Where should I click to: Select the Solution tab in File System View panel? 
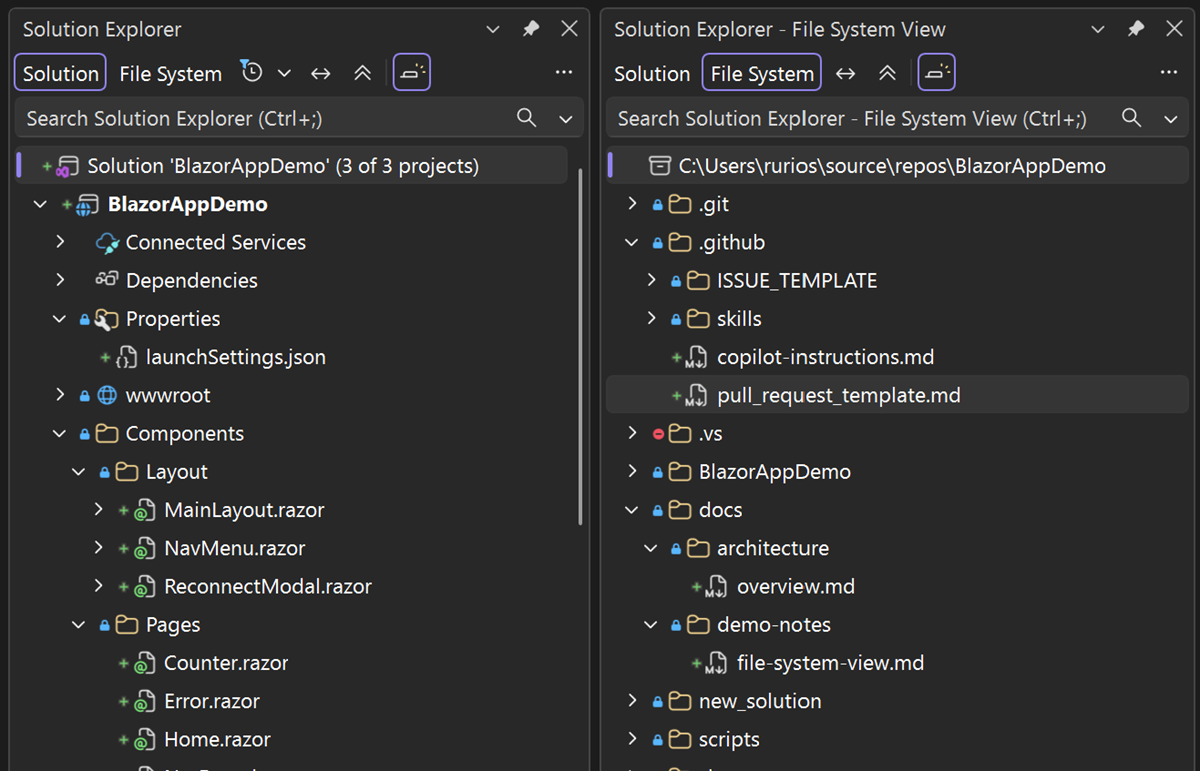[652, 73]
